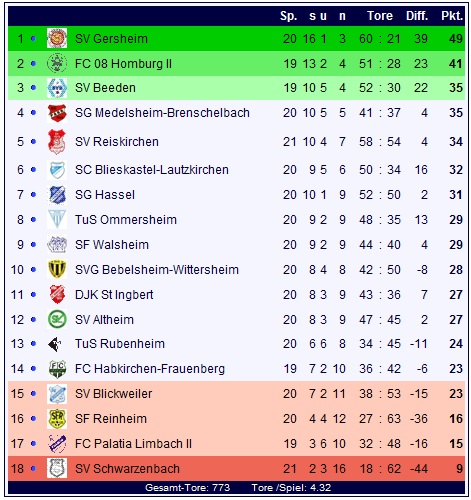Screen dimensions: 471x500
Task: Click the FC 08 Homburg II crest
Action: click(x=57, y=63)
